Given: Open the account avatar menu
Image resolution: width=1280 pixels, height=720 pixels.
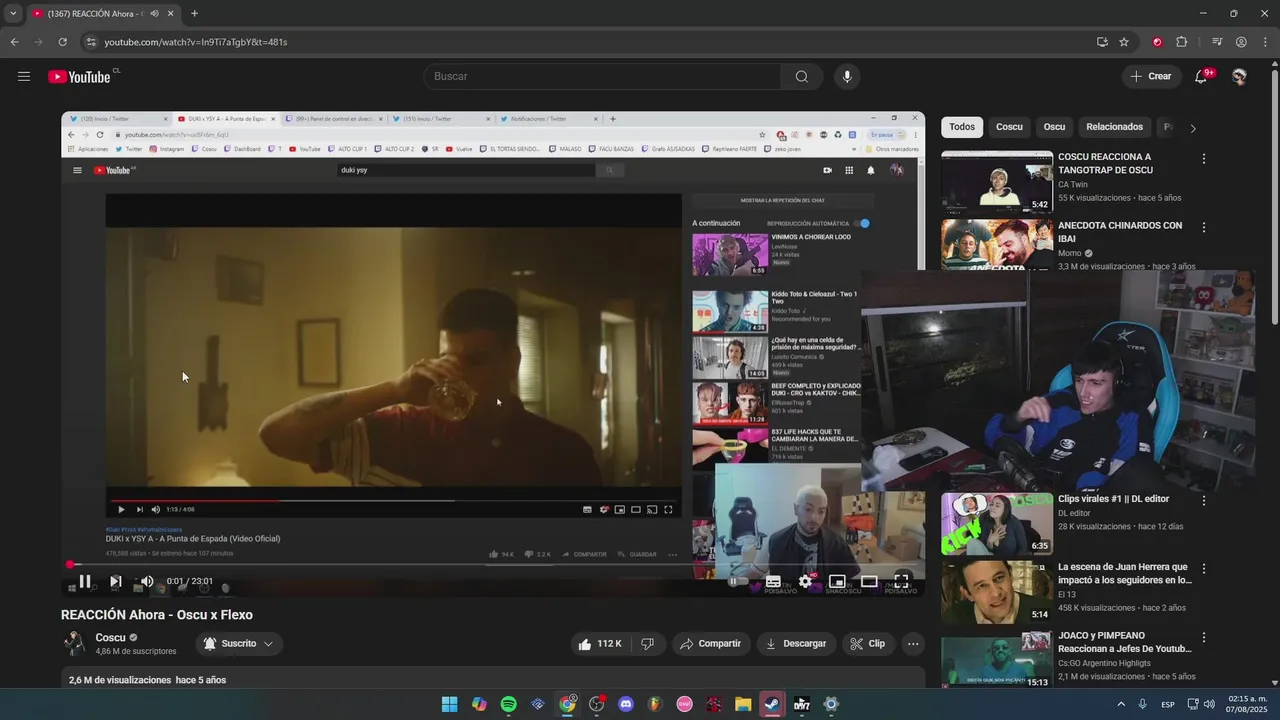Looking at the screenshot, I should [x=1239, y=76].
